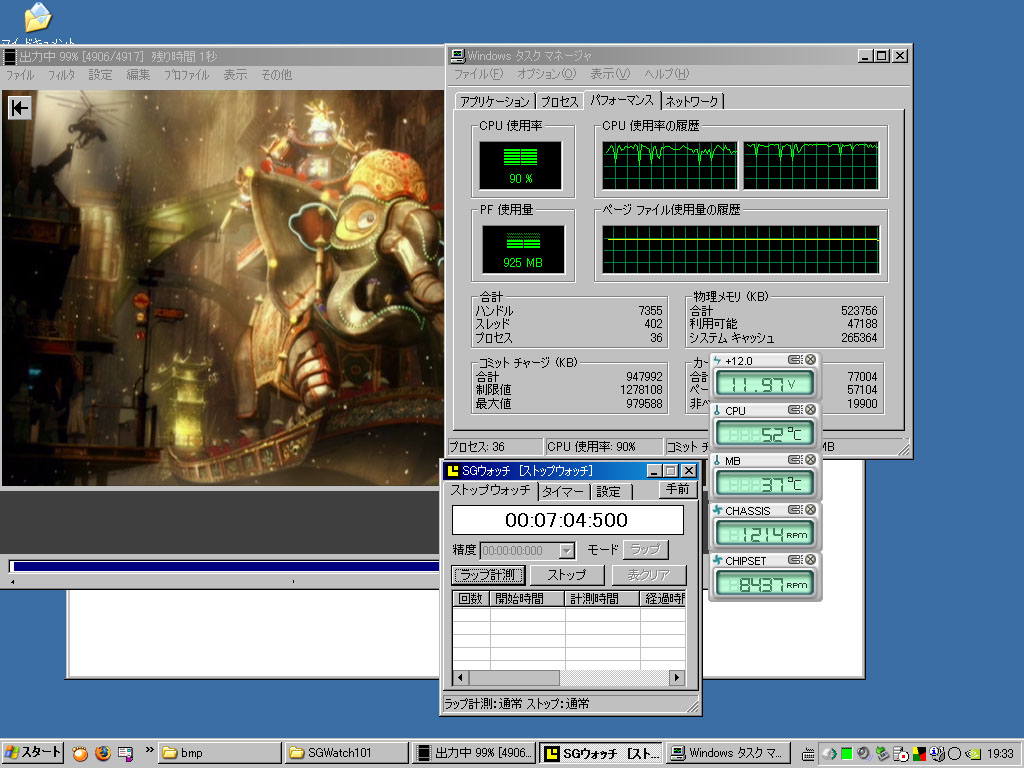Click the 手前 always-on-top button

677,489
